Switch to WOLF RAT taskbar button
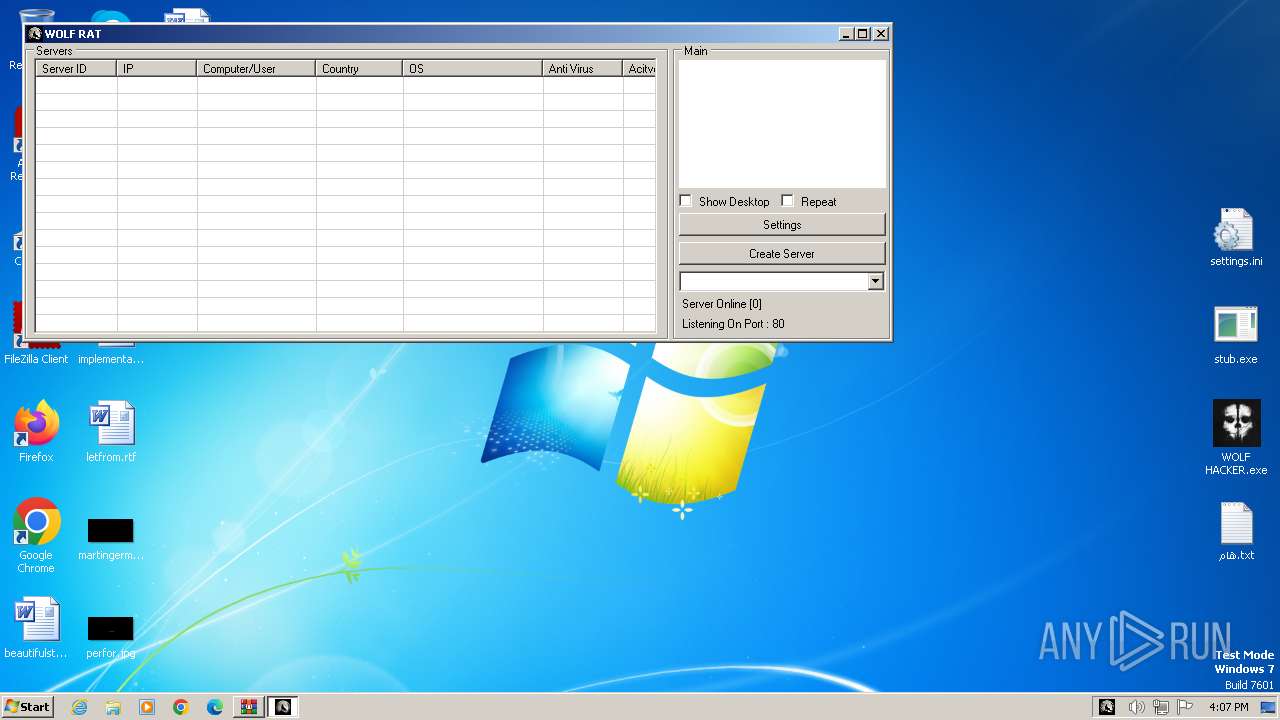 point(283,707)
